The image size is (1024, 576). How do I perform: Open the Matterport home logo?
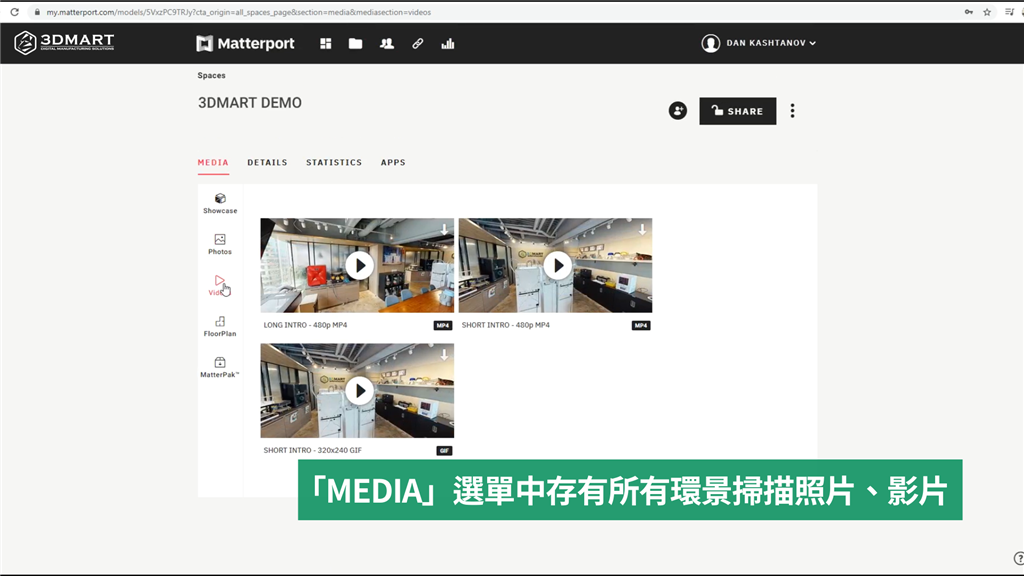245,44
